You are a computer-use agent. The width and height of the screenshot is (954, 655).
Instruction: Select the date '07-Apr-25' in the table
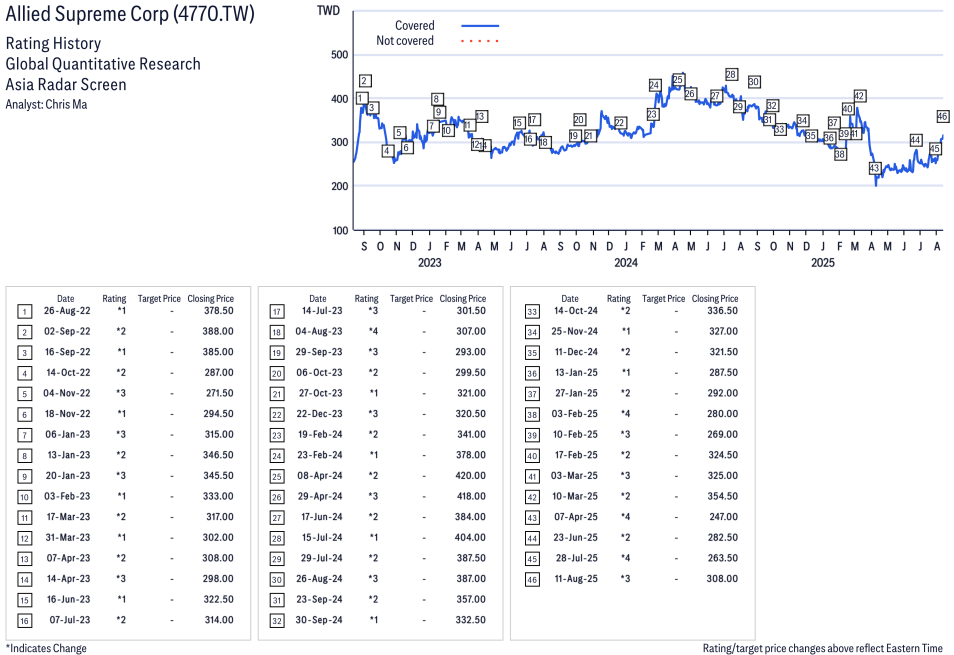click(576, 517)
